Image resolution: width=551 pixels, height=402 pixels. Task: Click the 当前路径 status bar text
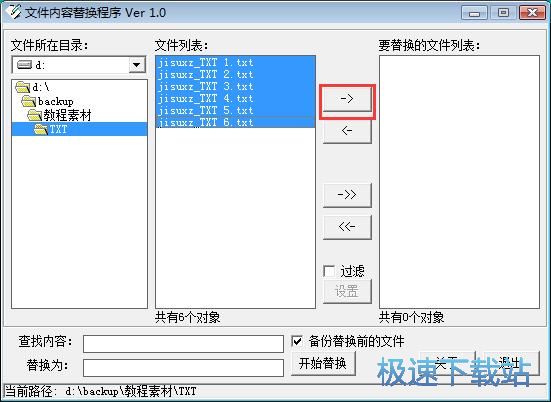click(x=101, y=391)
